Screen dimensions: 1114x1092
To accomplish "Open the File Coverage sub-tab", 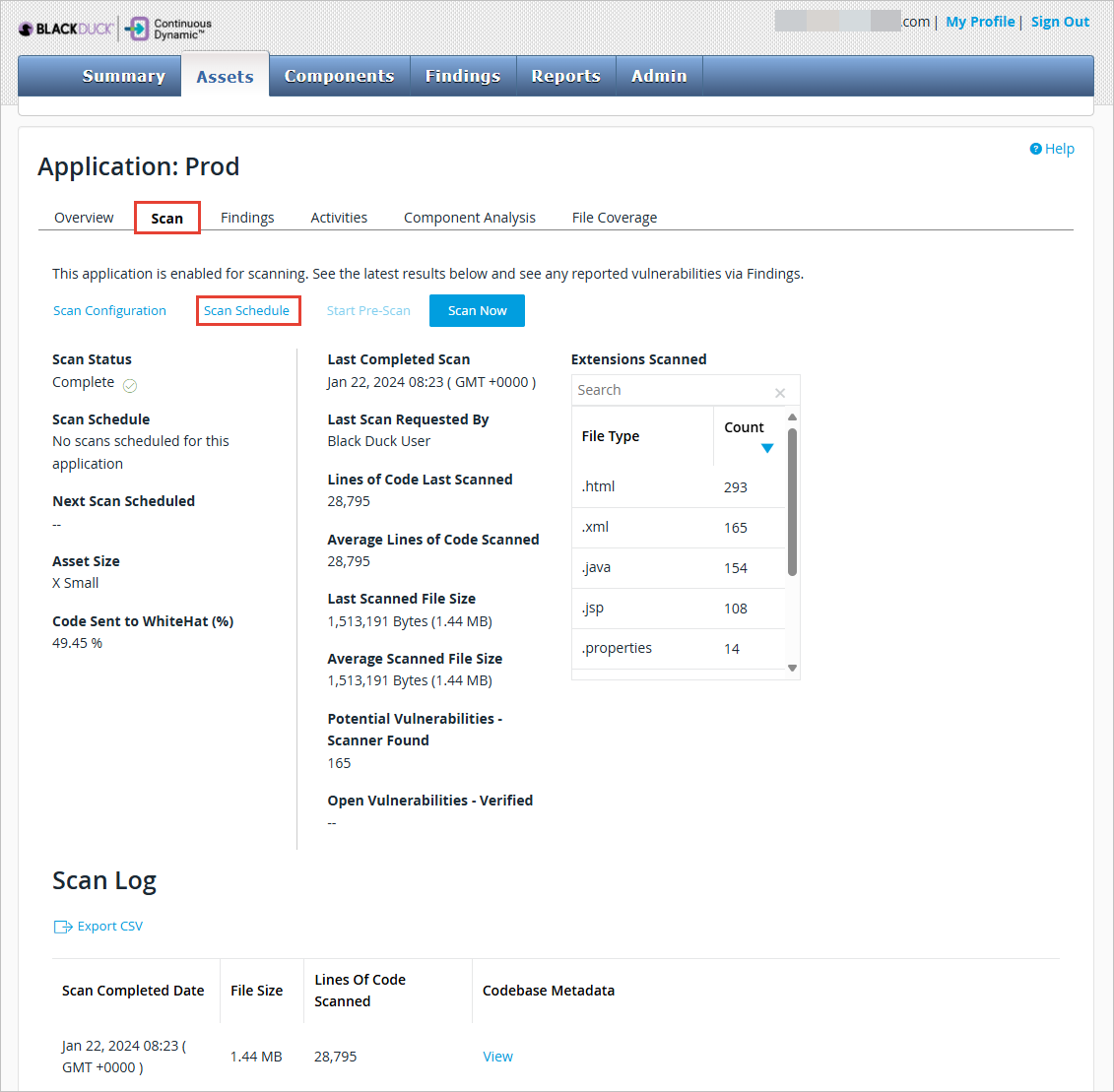I will click(615, 218).
